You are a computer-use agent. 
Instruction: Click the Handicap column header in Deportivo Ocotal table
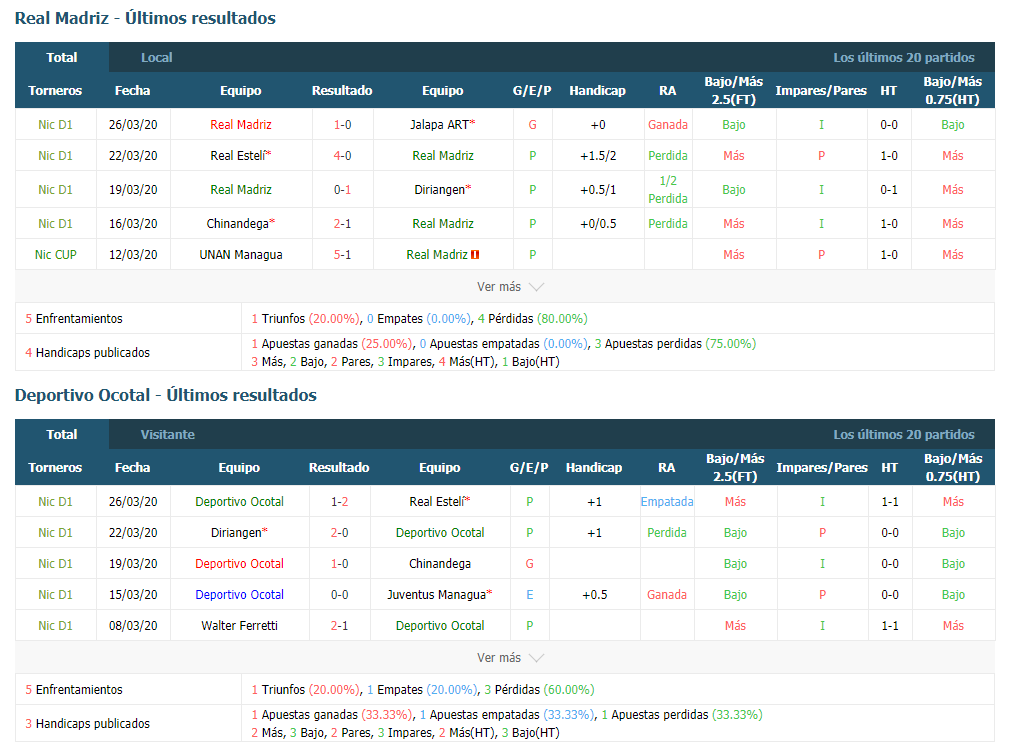[594, 468]
